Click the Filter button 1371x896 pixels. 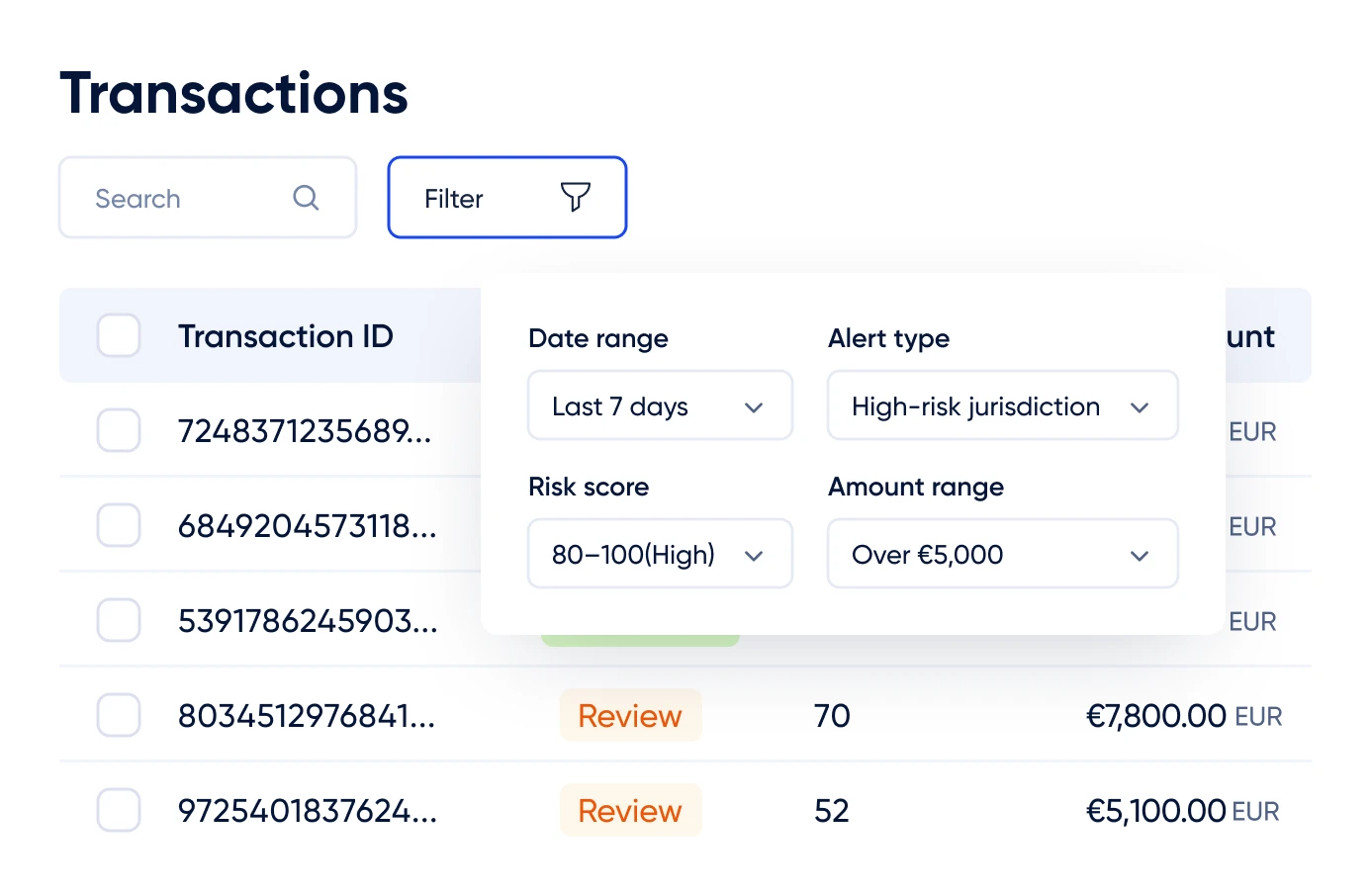pyautogui.click(x=506, y=197)
